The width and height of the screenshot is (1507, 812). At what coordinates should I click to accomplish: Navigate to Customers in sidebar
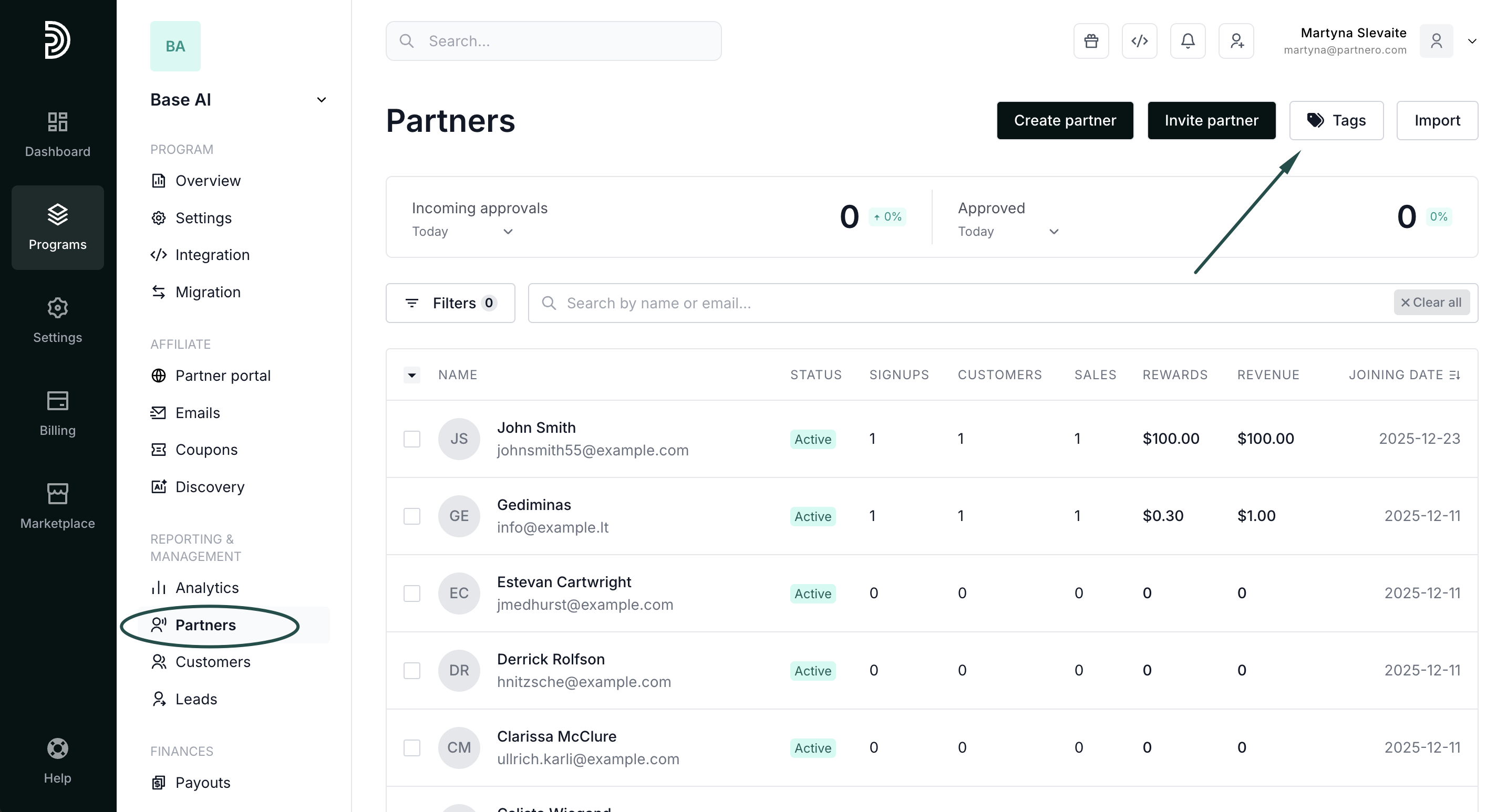pos(212,662)
